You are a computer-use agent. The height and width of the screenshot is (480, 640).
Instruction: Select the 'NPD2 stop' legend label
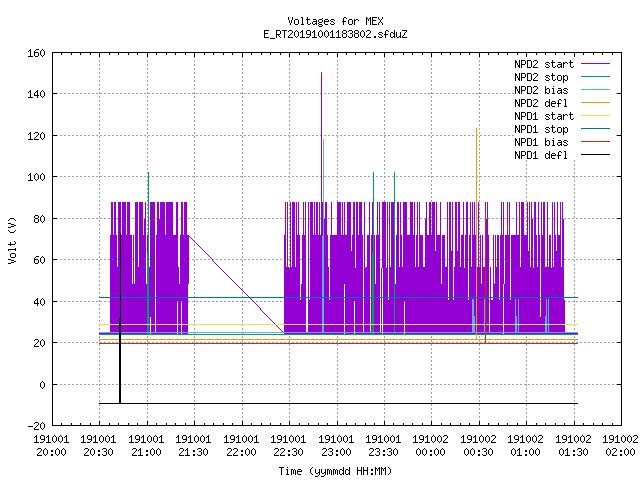pyautogui.click(x=541, y=77)
